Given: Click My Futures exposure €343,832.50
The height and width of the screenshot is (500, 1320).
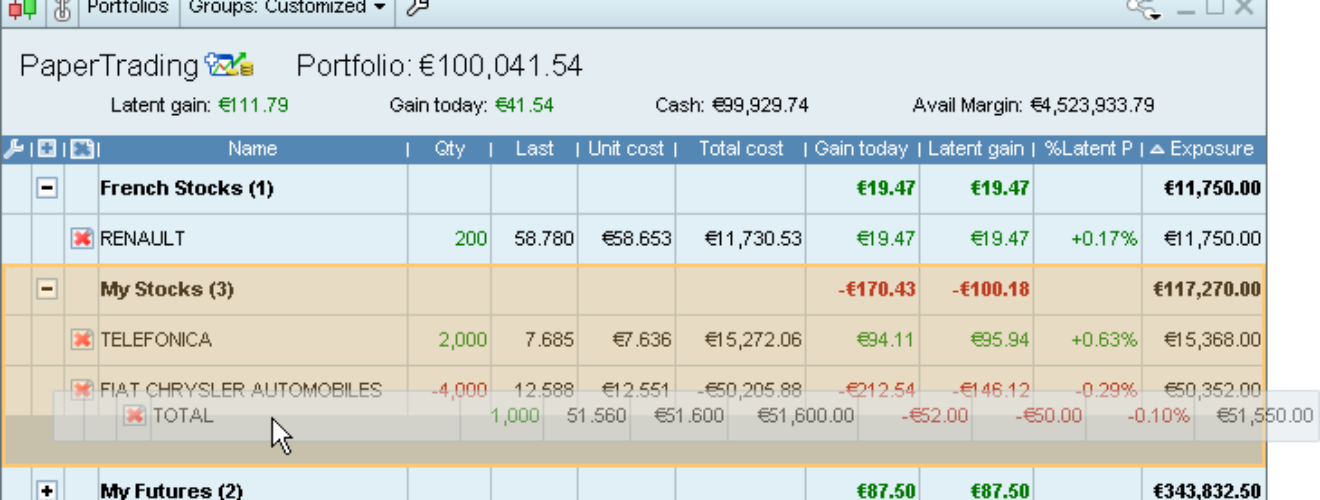Looking at the screenshot, I should coord(1207,491).
